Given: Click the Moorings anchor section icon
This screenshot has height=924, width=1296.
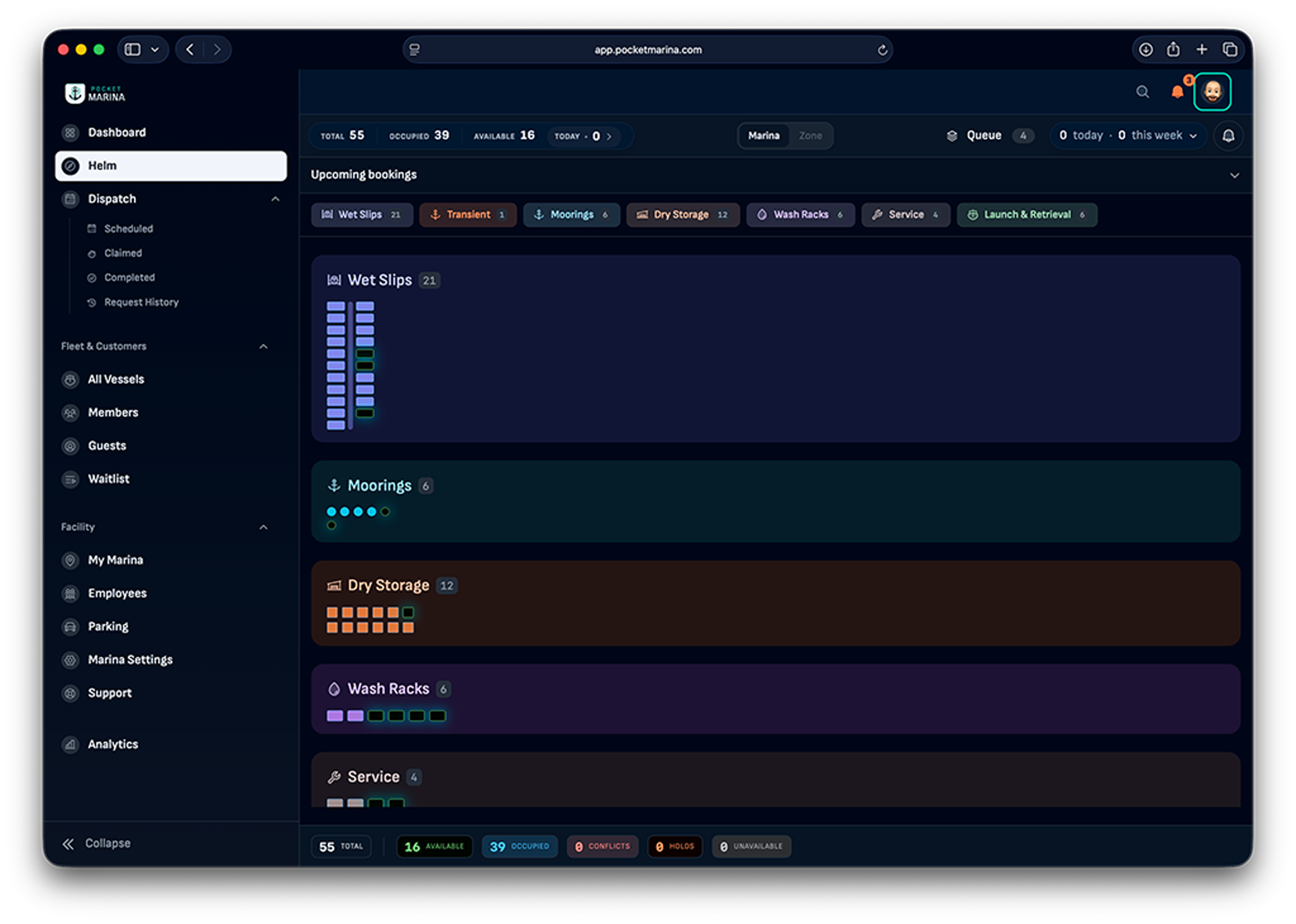Looking at the screenshot, I should coord(334,485).
